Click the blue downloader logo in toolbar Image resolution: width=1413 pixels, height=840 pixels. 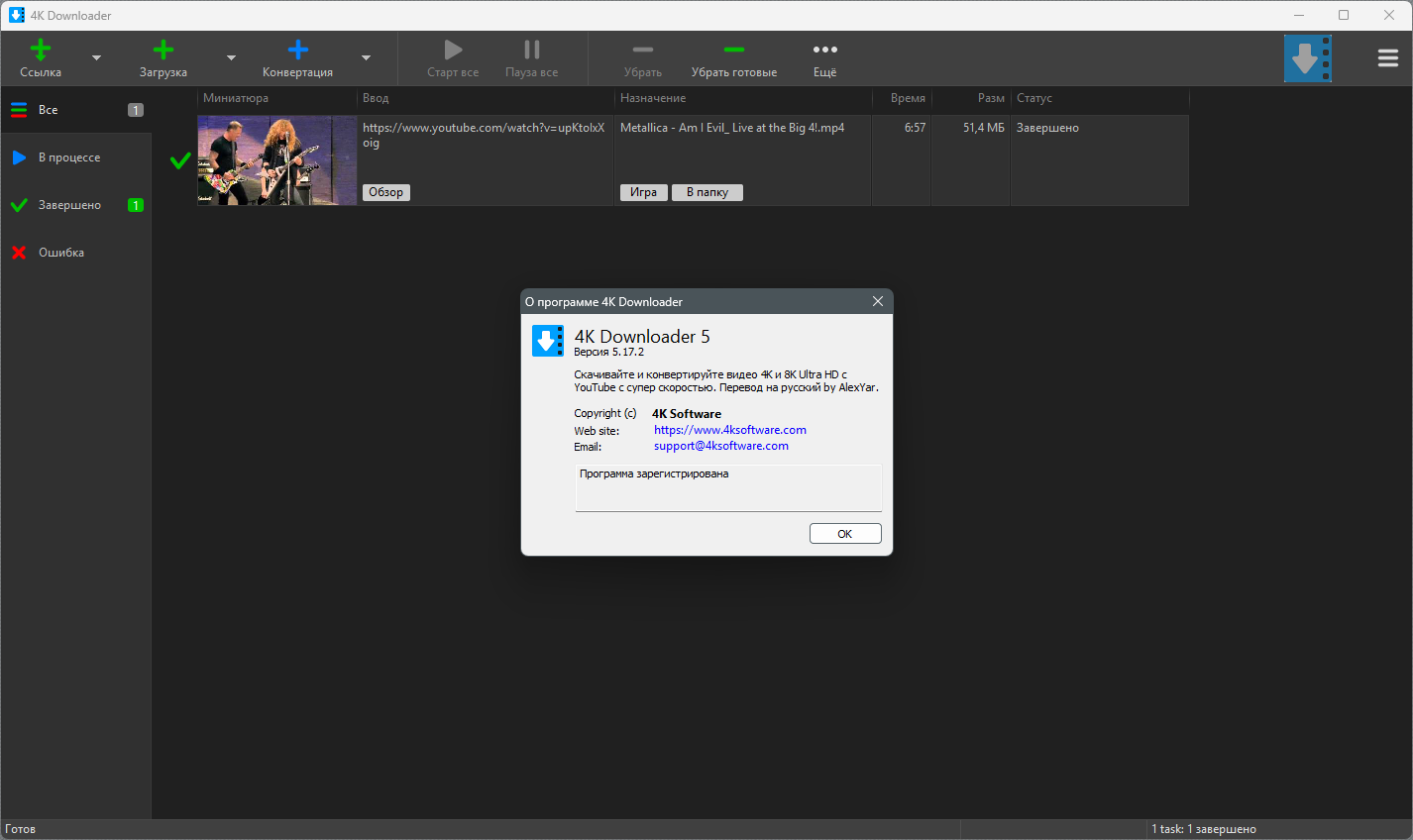tap(1308, 58)
